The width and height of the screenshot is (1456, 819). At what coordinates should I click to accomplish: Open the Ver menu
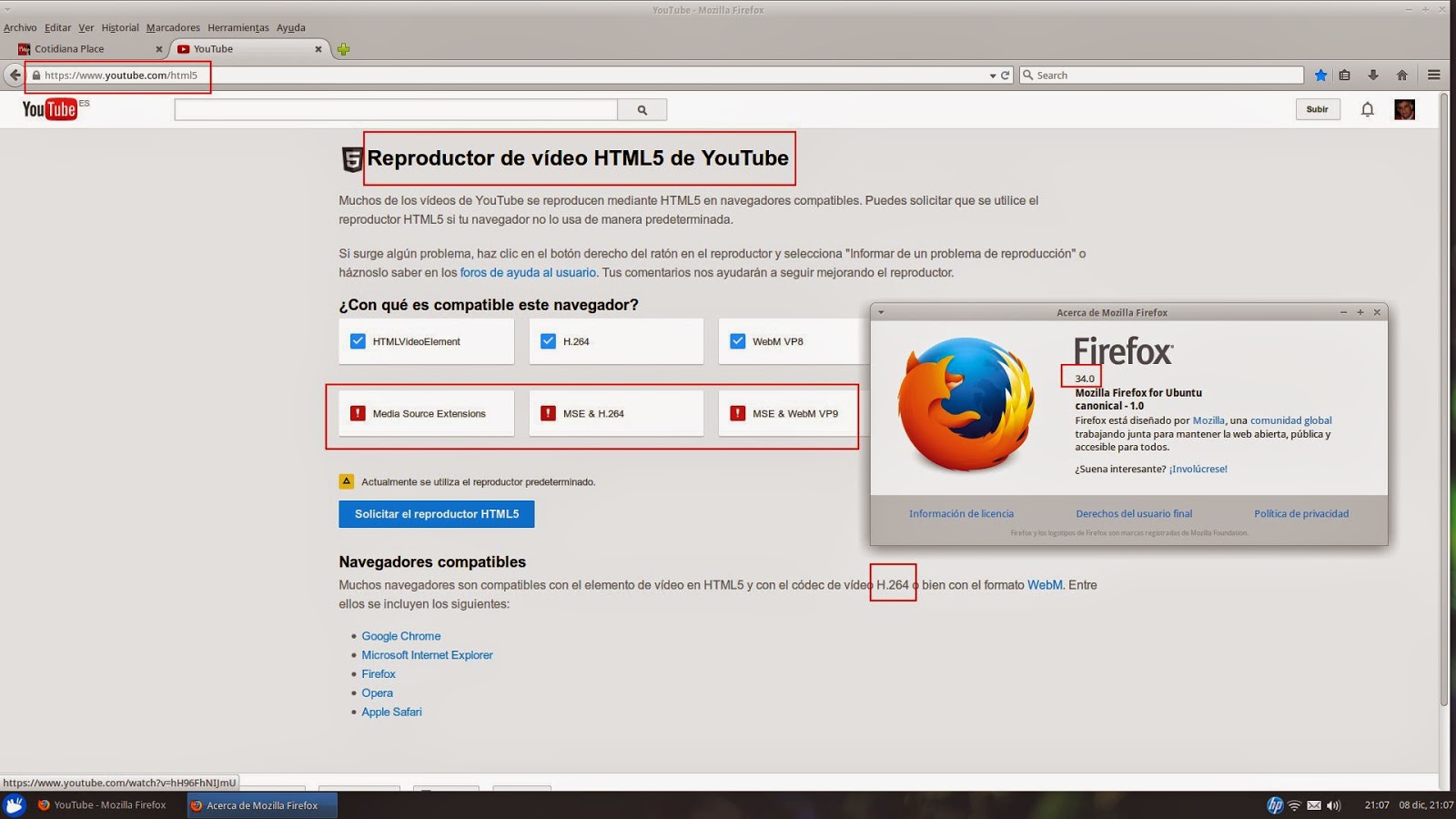(86, 27)
